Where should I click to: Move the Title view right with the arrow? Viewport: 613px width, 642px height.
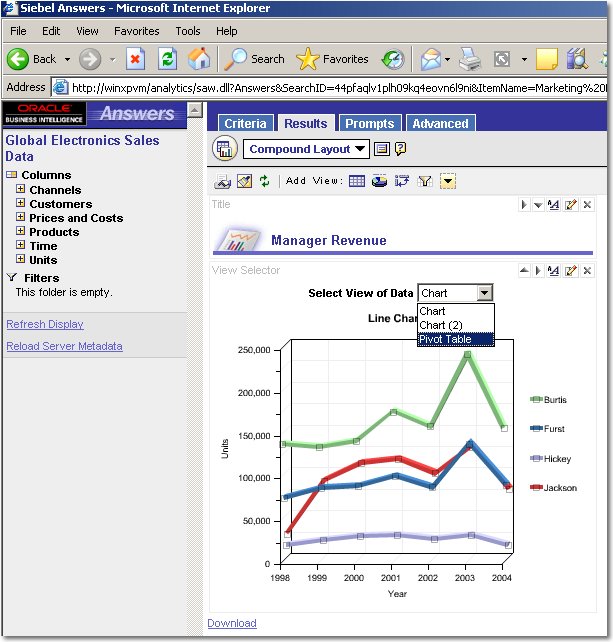coord(524,204)
